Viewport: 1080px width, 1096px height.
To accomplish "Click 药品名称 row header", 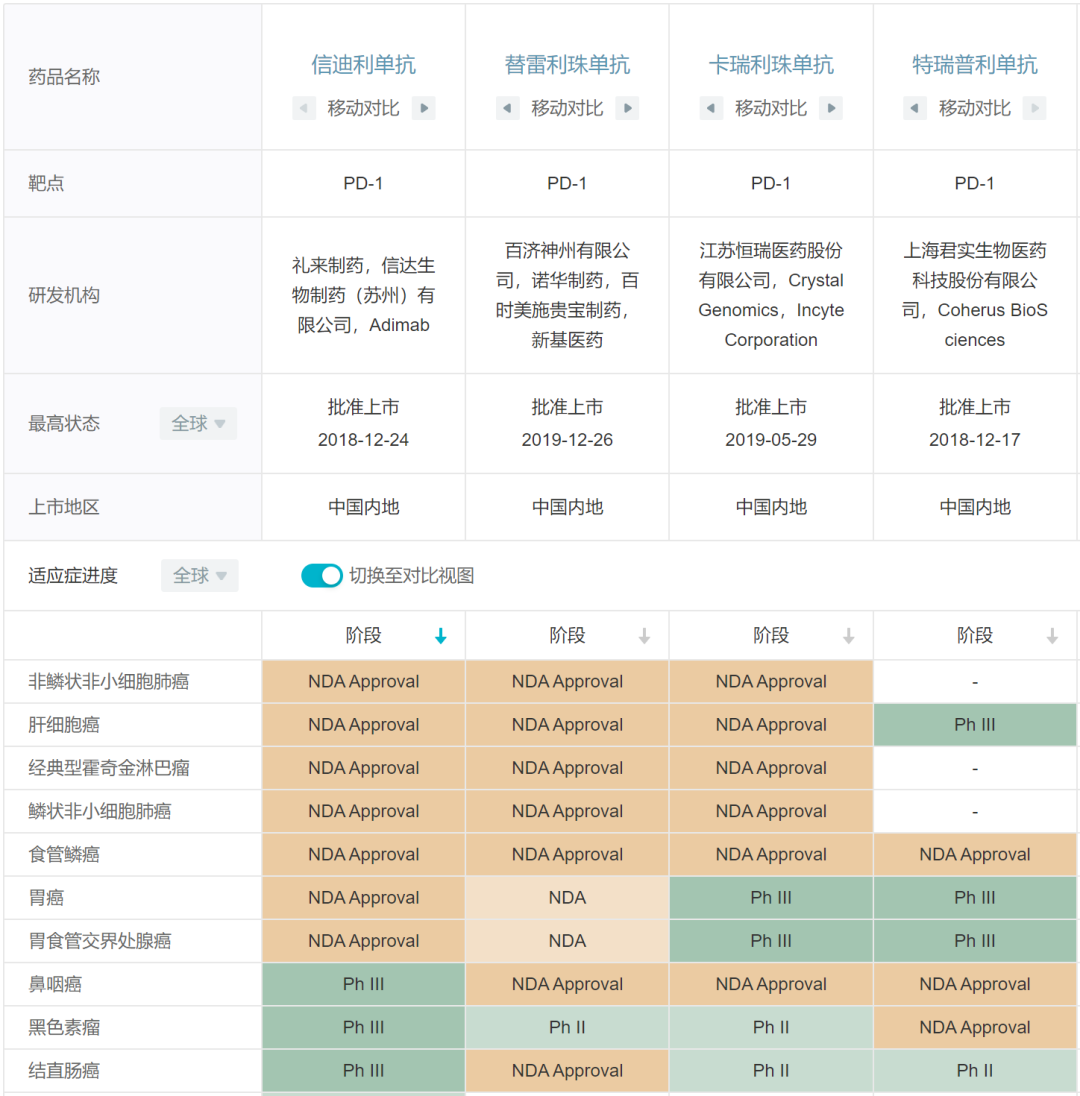I will (x=64, y=77).
